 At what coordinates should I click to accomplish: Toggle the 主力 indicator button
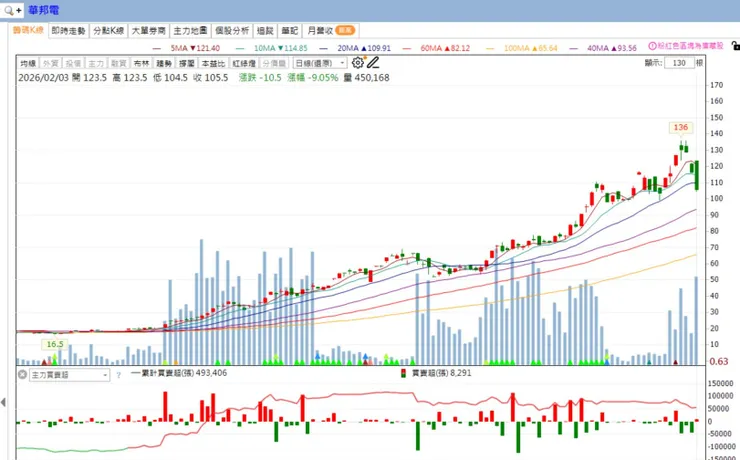point(96,63)
